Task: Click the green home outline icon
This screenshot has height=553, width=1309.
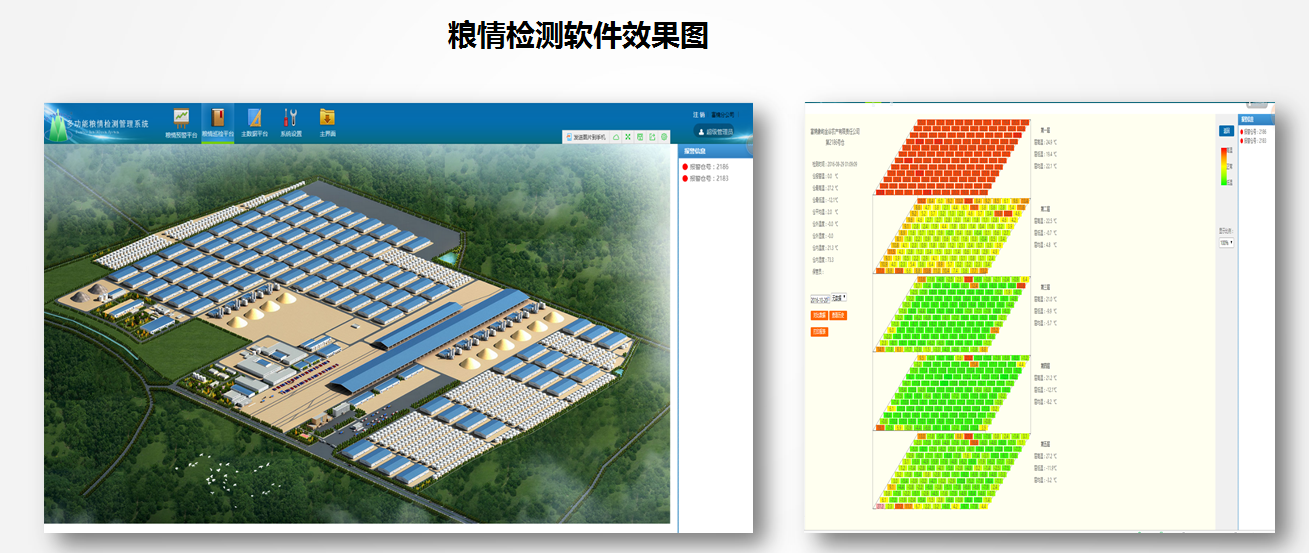Action: tap(616, 137)
